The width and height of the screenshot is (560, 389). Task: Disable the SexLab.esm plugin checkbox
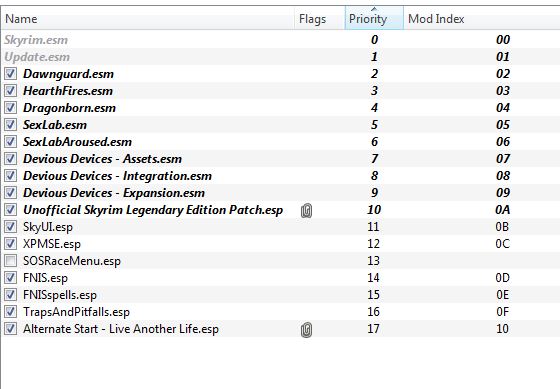click(10, 125)
